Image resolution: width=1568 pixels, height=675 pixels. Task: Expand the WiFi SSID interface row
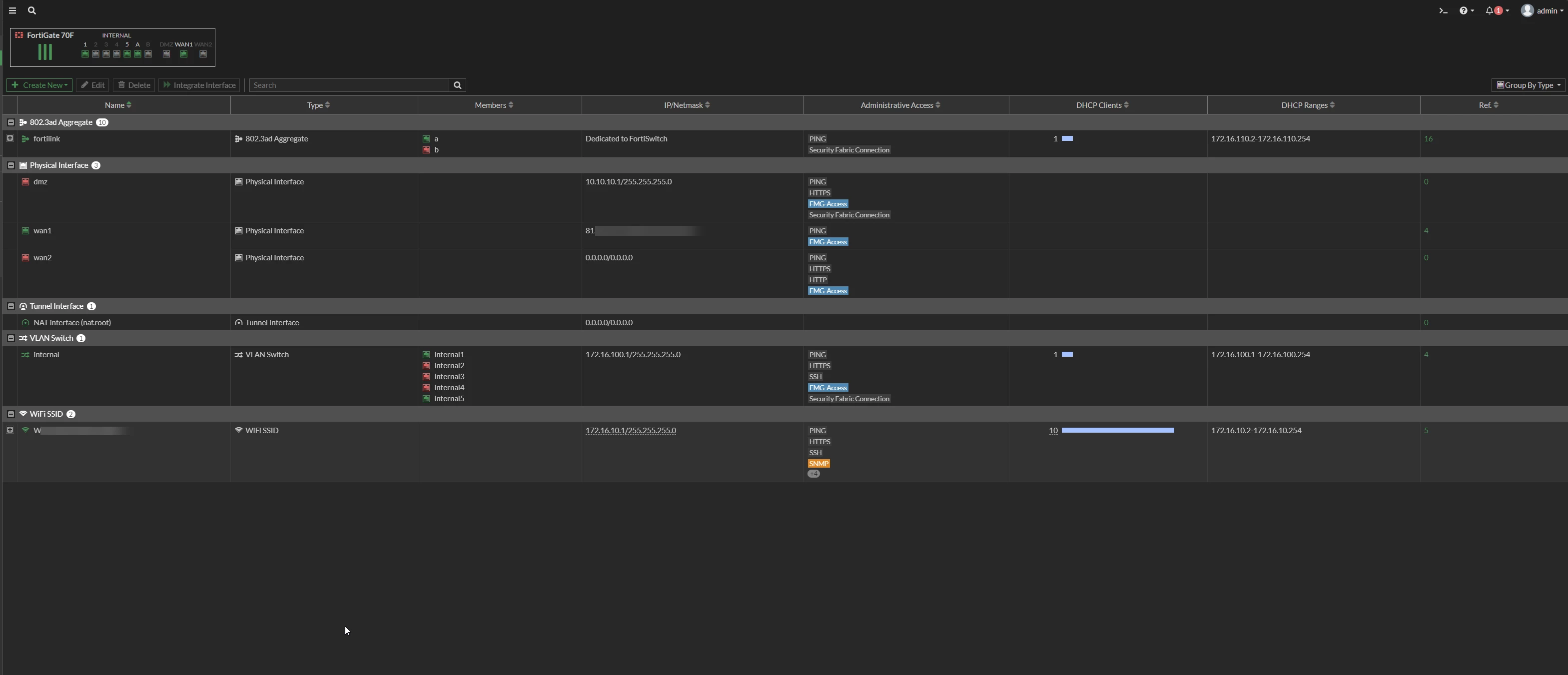[x=9, y=430]
